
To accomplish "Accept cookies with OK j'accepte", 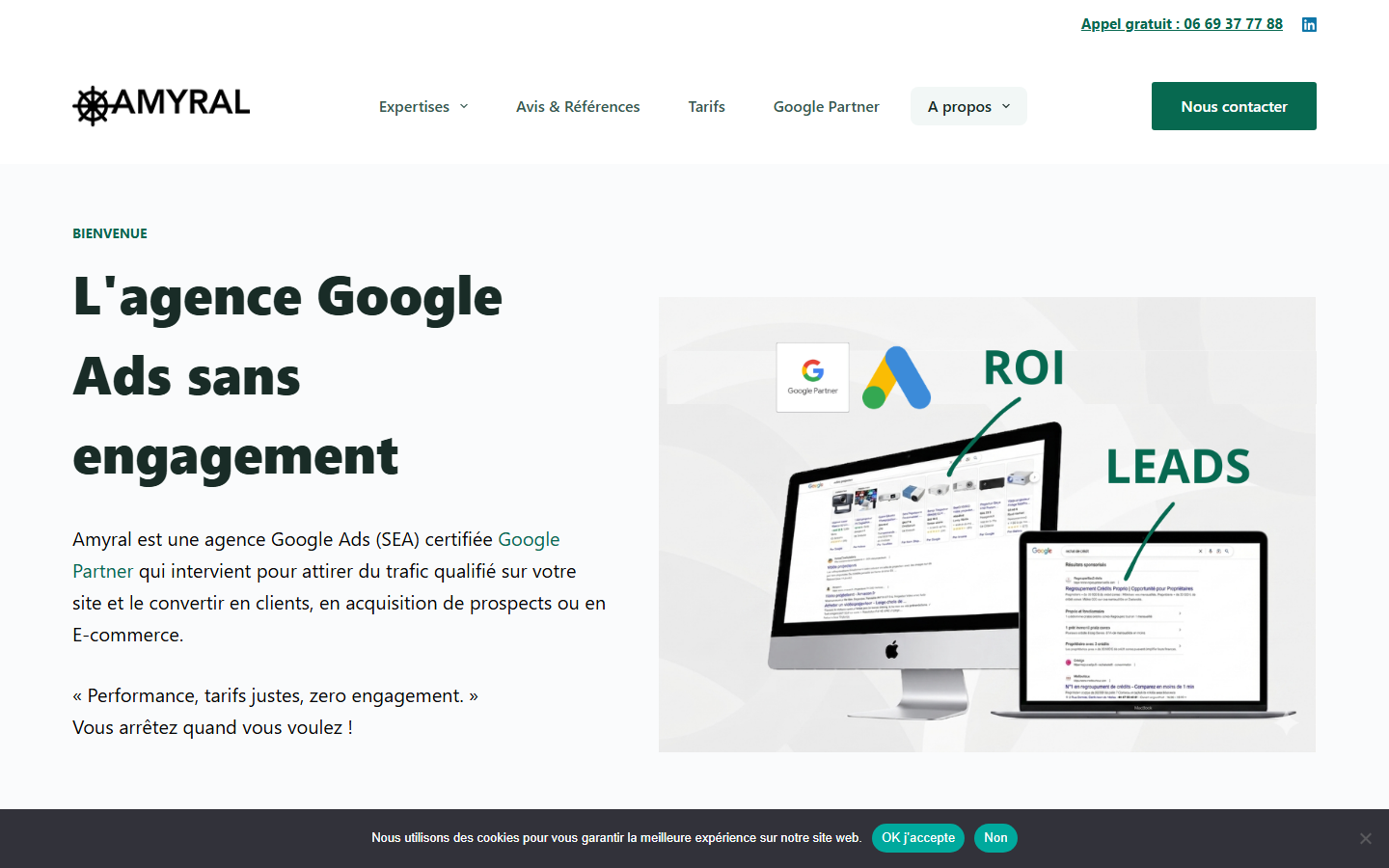I will [x=918, y=838].
